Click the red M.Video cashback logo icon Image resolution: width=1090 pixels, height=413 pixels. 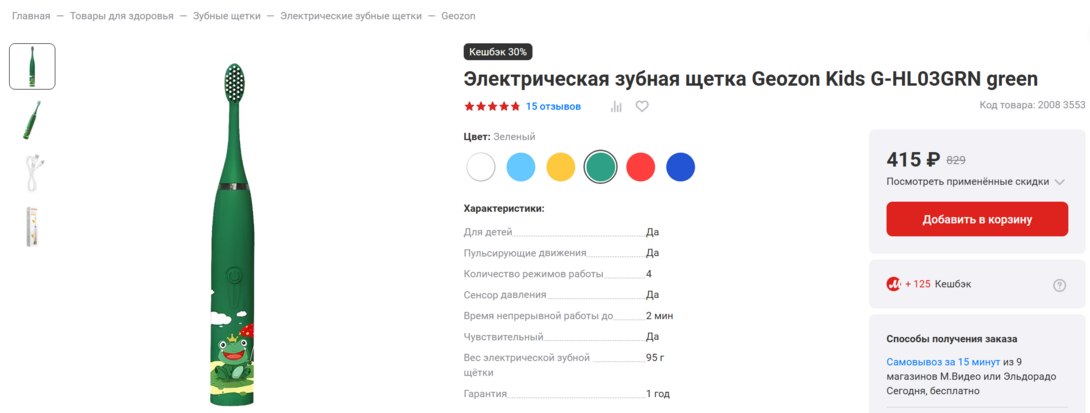[893, 284]
